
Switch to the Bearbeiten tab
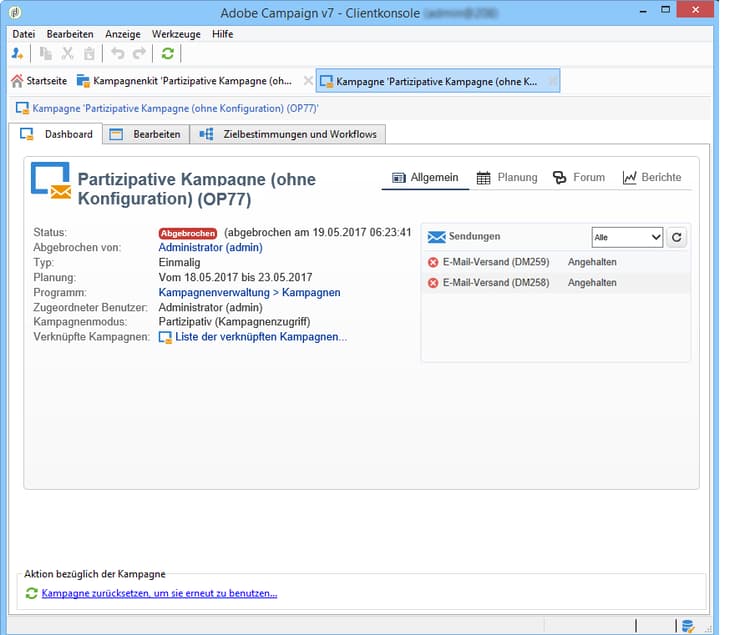(145, 134)
